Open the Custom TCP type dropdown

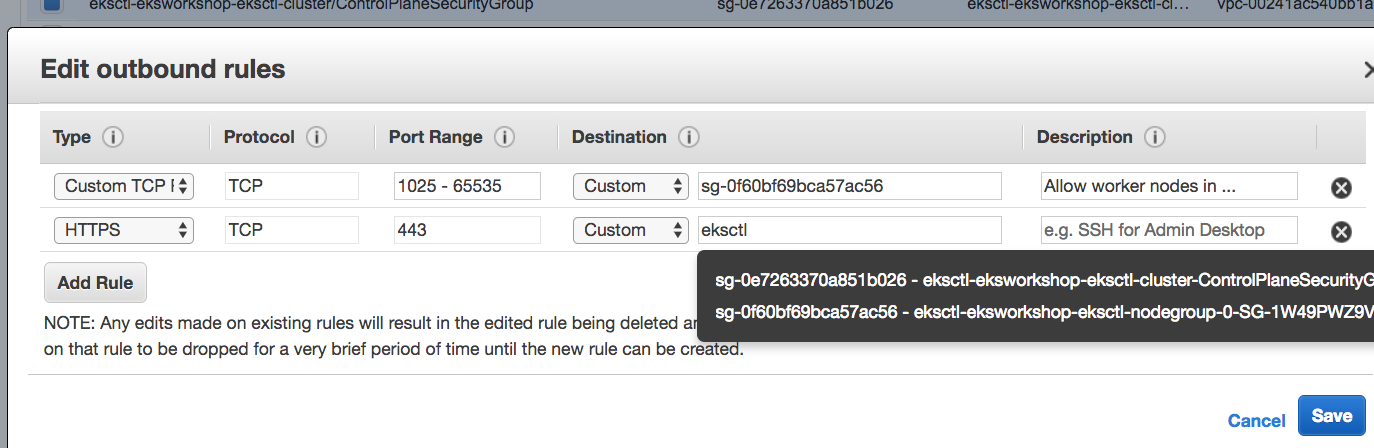pyautogui.click(x=123, y=186)
